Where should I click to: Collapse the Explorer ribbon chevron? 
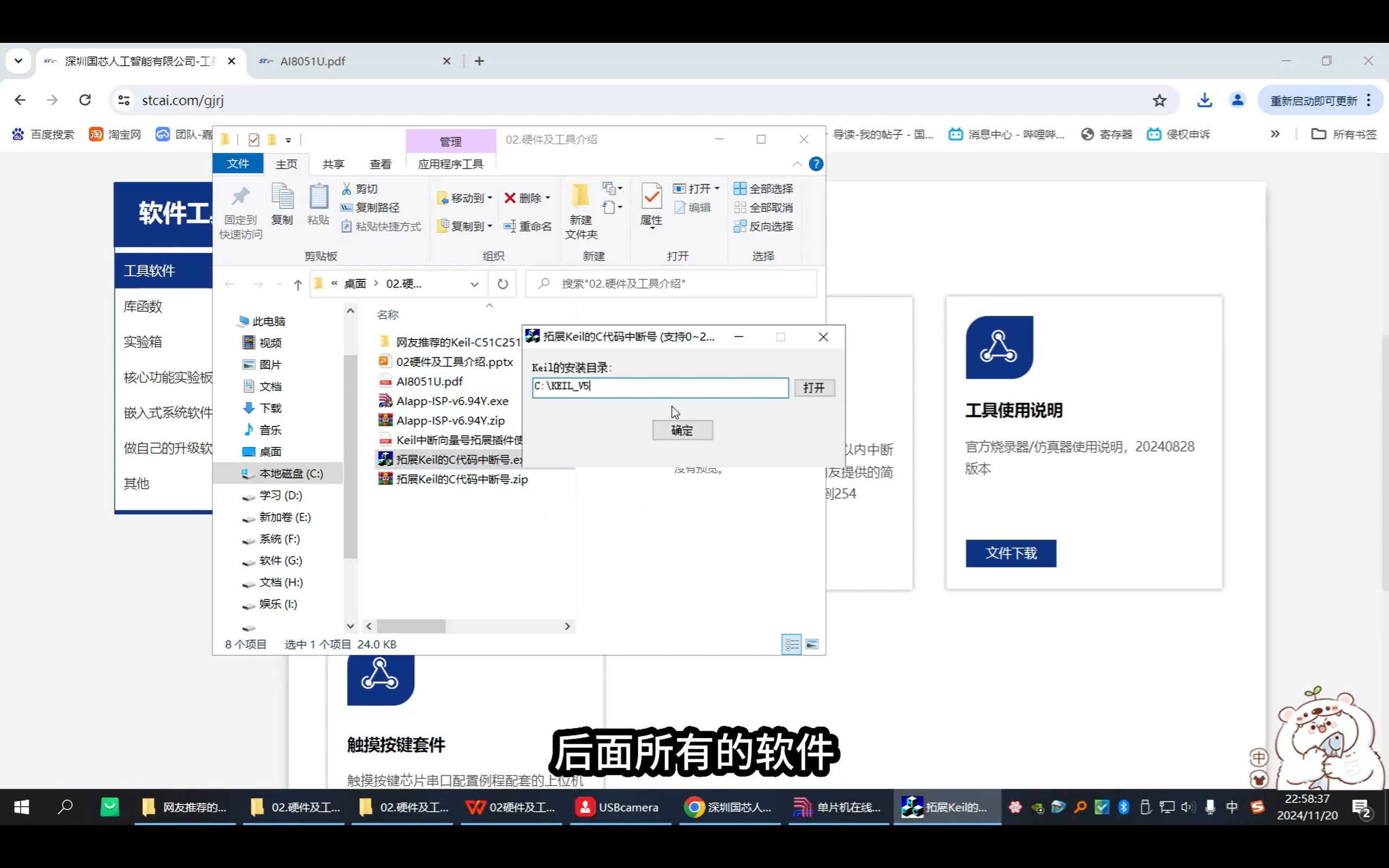pyautogui.click(x=797, y=164)
